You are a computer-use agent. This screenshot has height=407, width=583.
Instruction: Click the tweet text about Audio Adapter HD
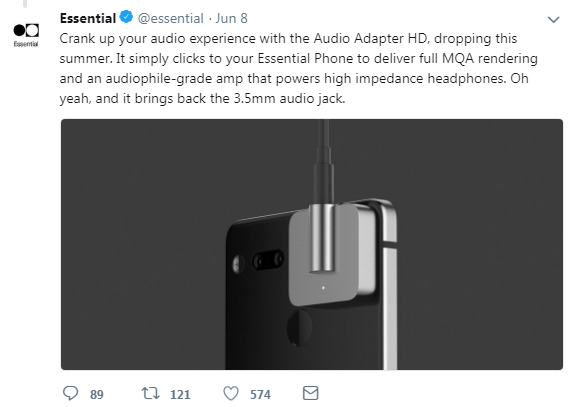(299, 68)
